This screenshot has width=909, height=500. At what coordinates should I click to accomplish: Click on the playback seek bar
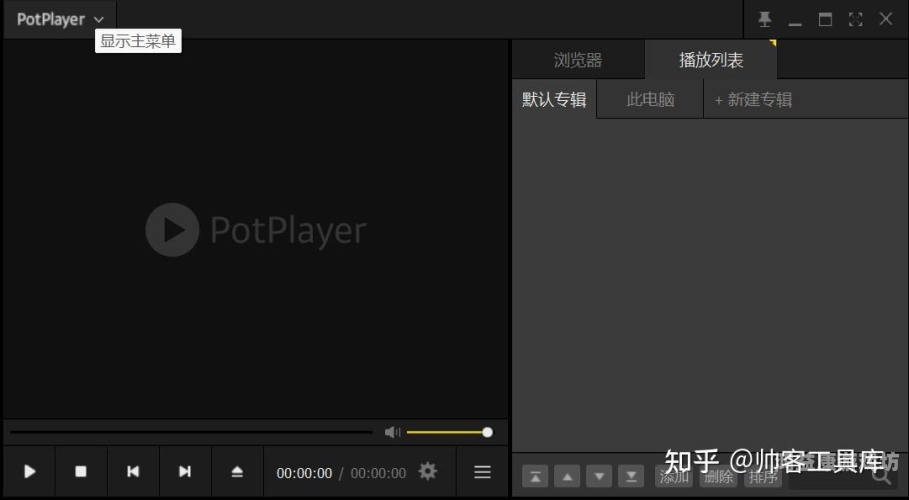click(x=191, y=432)
